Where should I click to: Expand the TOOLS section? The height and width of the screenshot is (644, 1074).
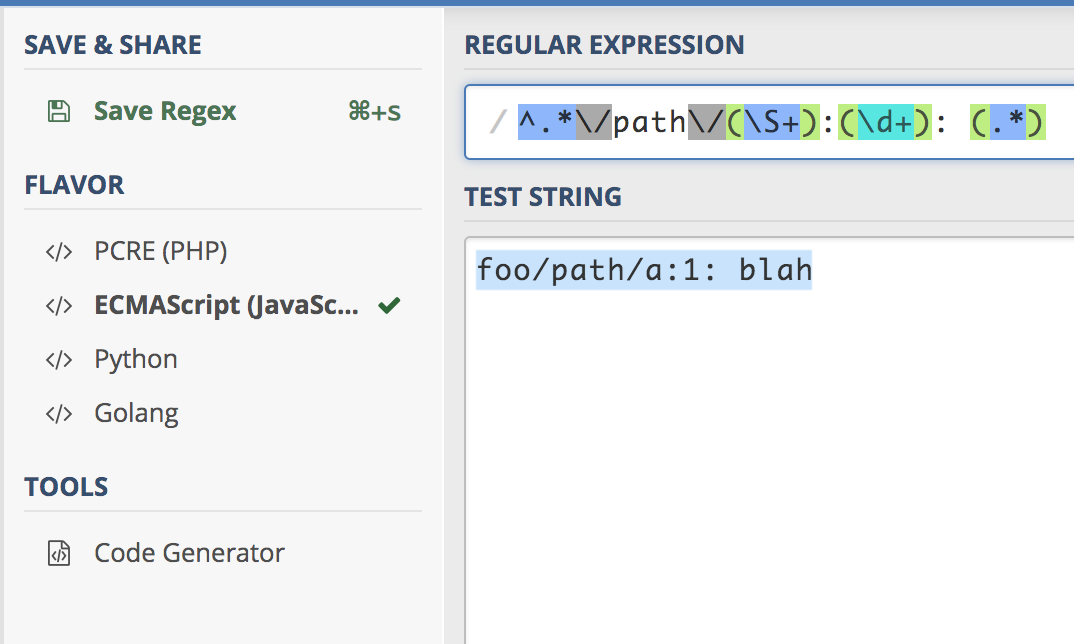(66, 487)
